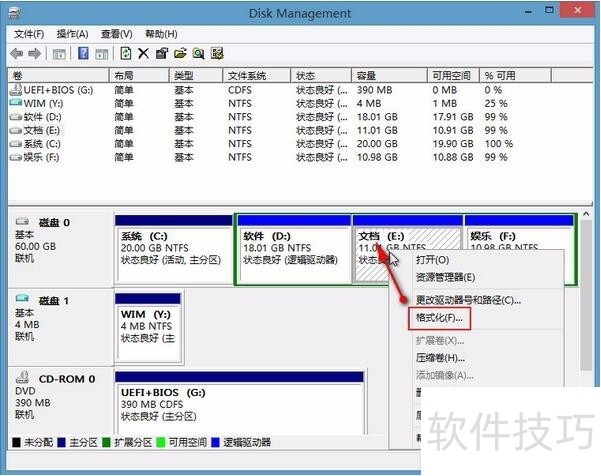The image size is (601, 476).
Task: Click the light green 可用空间 legend swatch
Action: pos(161,443)
